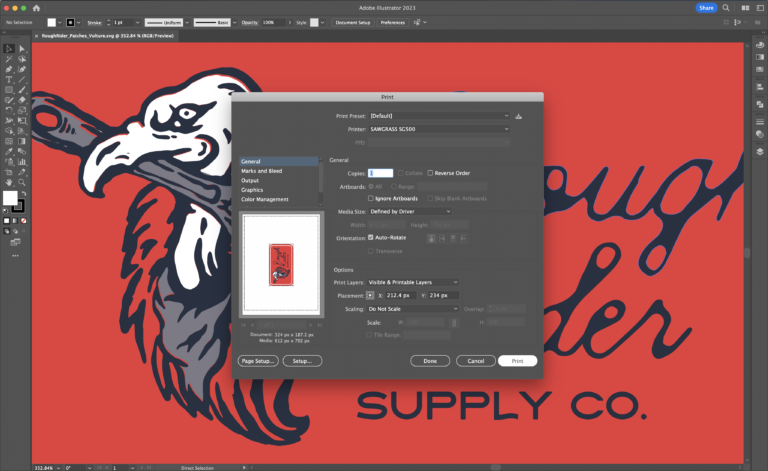The height and width of the screenshot is (471, 768).
Task: Open the Color panel icon in dock
Action: click(760, 45)
